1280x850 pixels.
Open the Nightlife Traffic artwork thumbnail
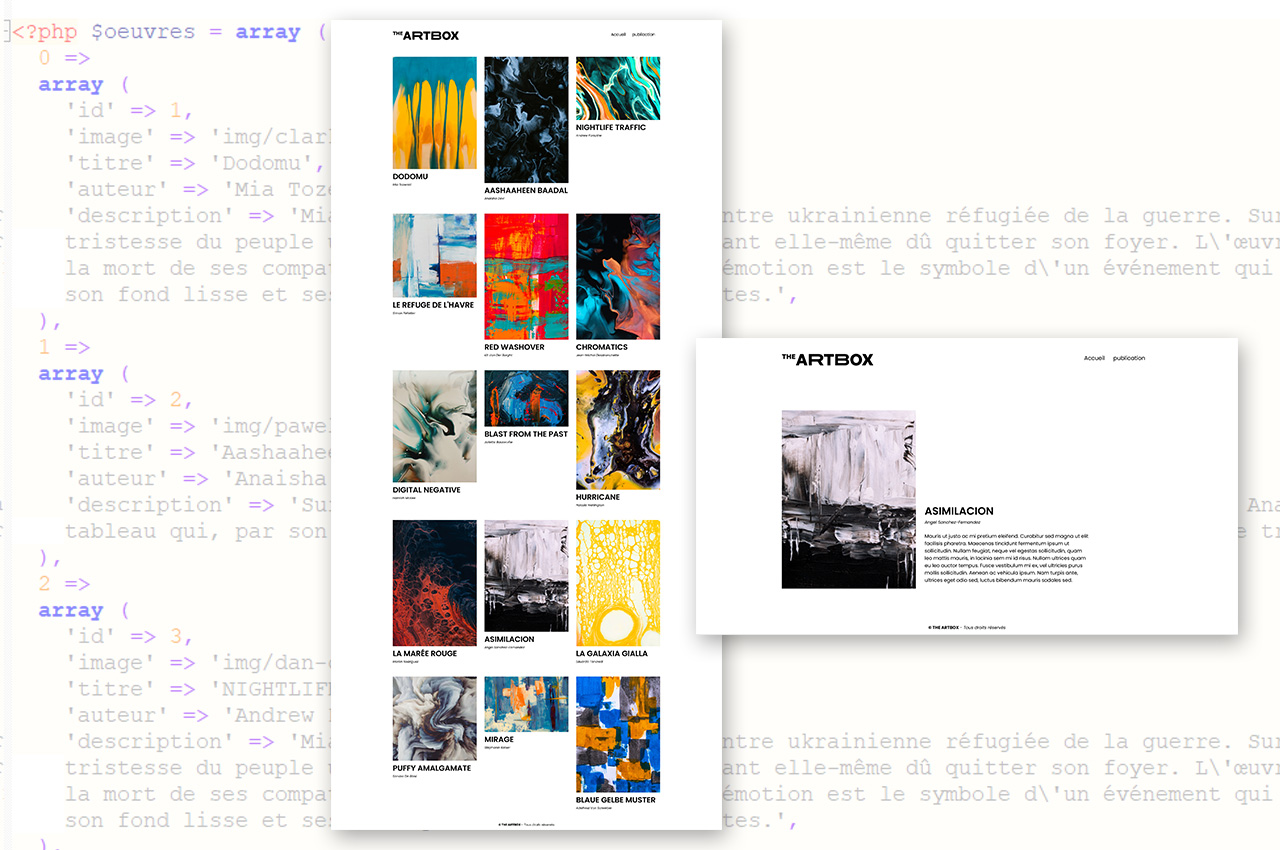(x=618, y=88)
